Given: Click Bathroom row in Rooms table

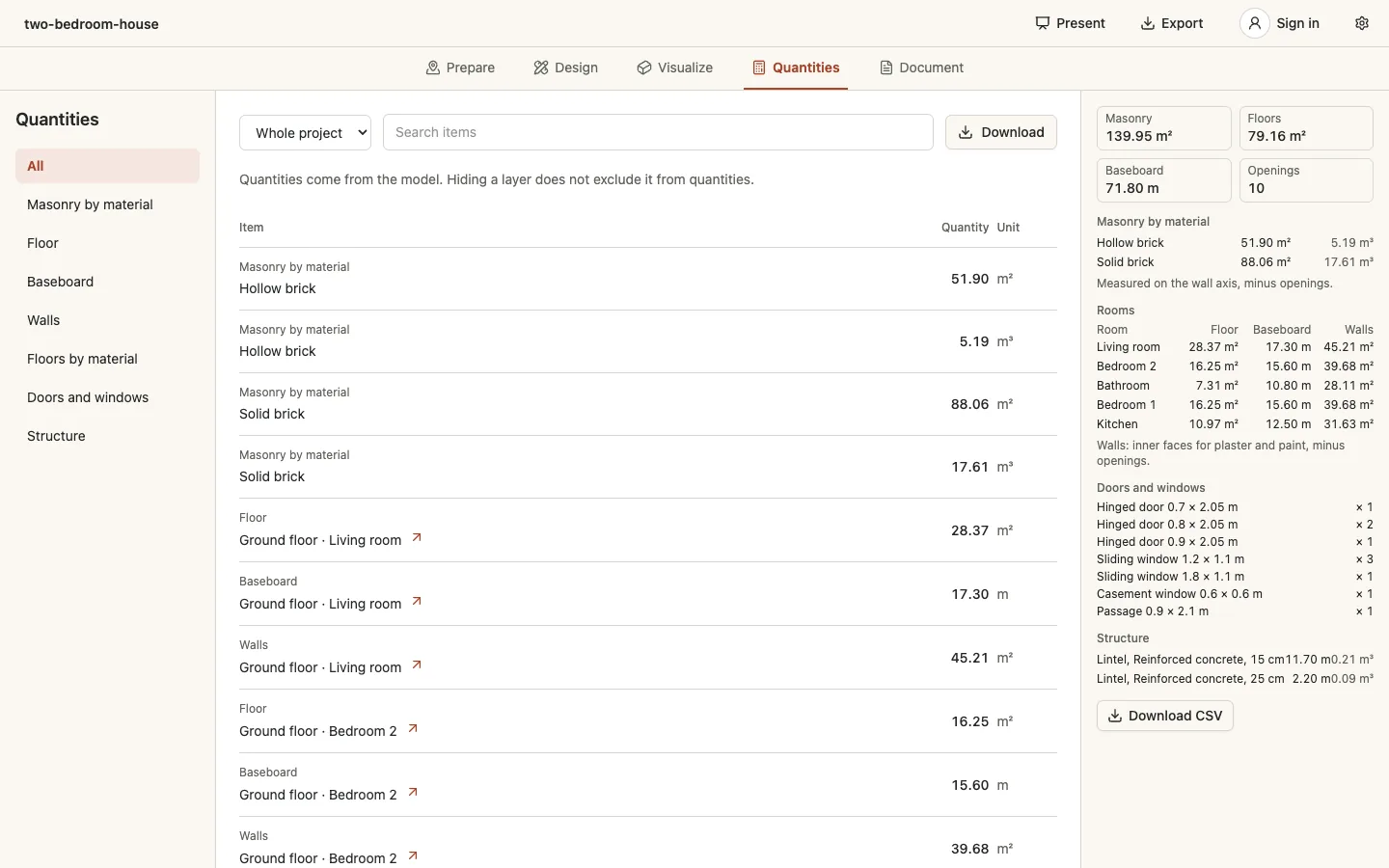Looking at the screenshot, I should click(x=1235, y=386).
